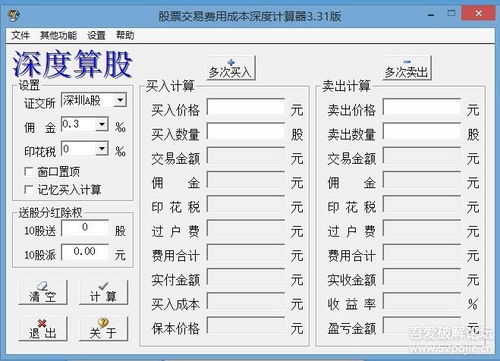Click the sell-side 费用合计 field
This screenshot has height=361, width=500.
click(422, 253)
